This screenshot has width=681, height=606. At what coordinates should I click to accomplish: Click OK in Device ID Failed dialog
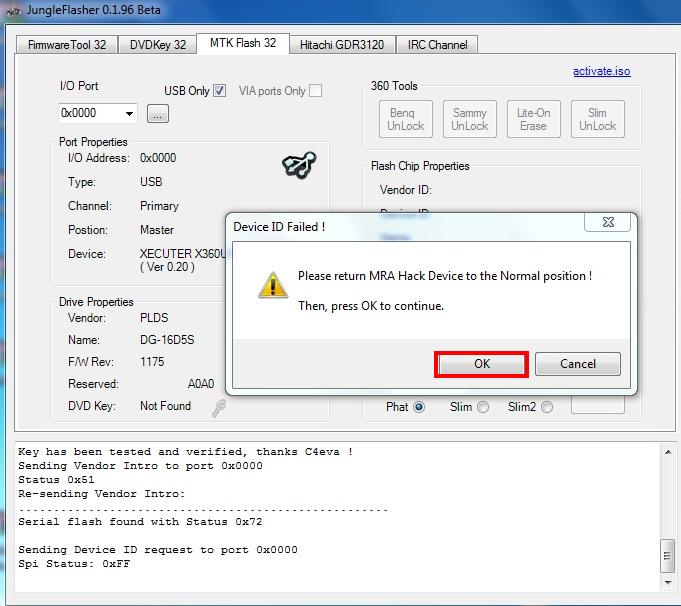(481, 364)
